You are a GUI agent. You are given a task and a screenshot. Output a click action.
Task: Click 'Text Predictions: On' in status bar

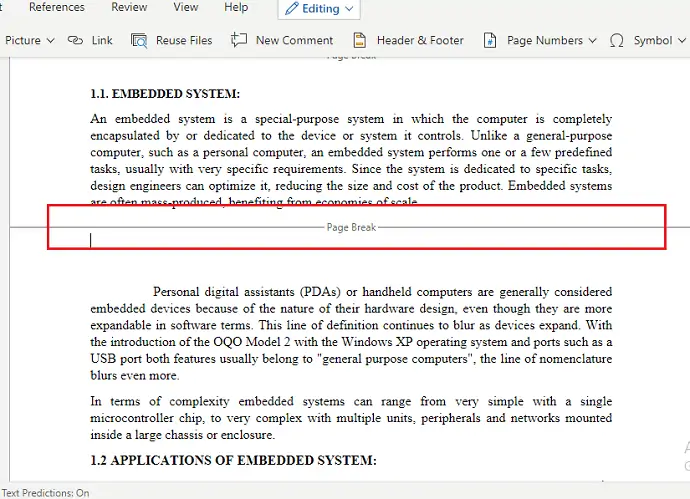pyautogui.click(x=45, y=493)
